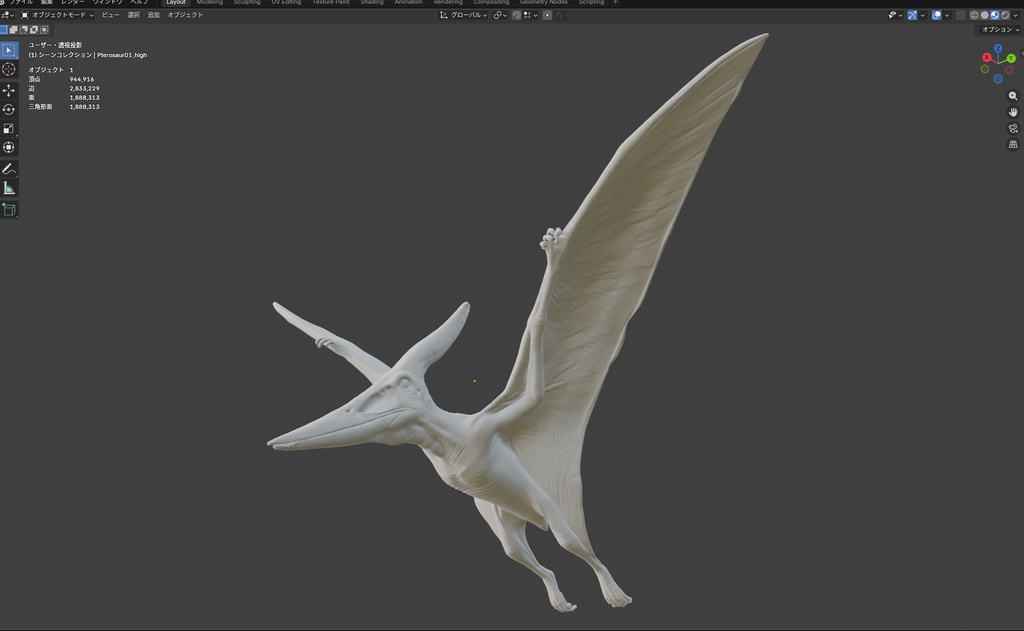1024x631 pixels.
Task: Select the 3D Cursor tool
Action: [9, 69]
